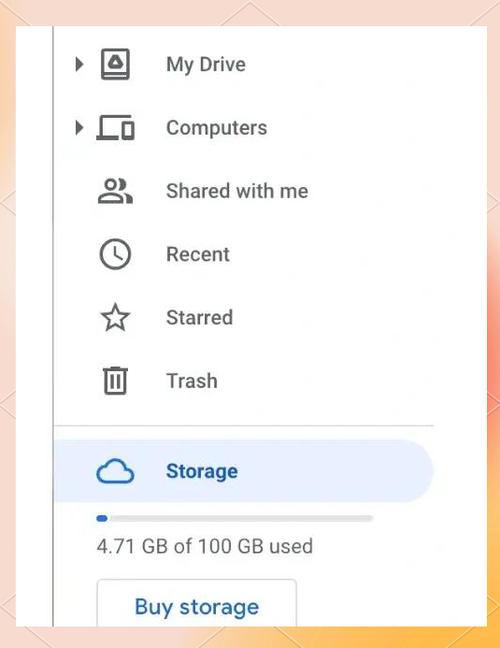Click the storage usage progress bar
The height and width of the screenshot is (648, 500).
(x=235, y=518)
